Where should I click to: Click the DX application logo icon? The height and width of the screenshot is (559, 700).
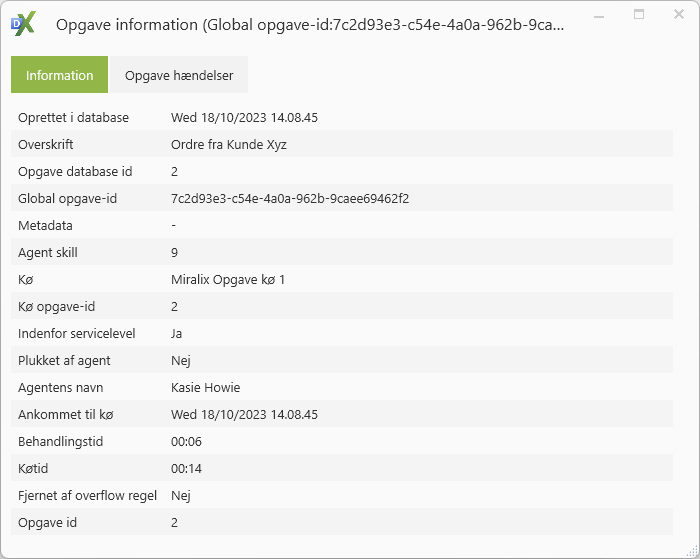point(23,24)
